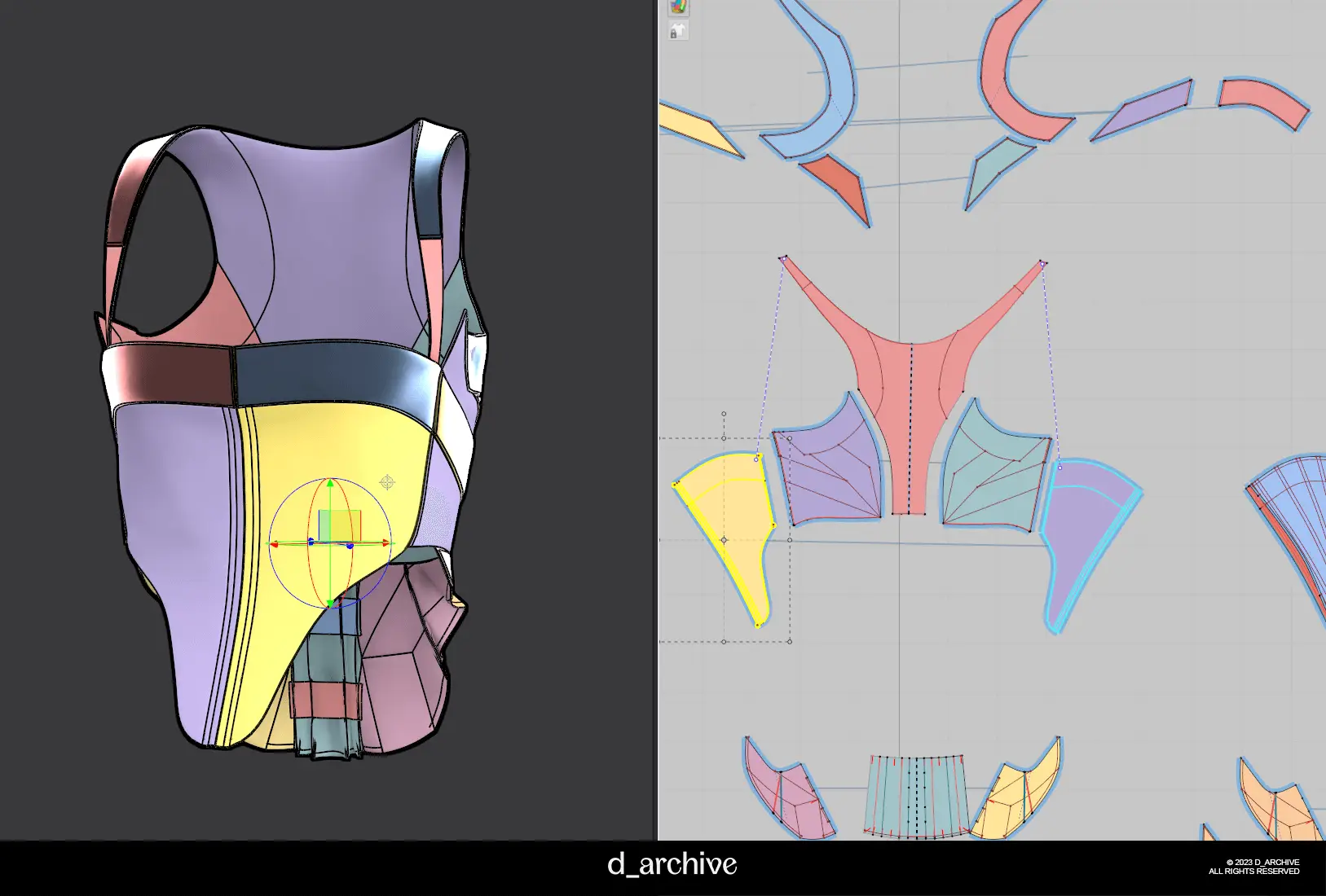The width and height of the screenshot is (1326, 896).
Task: Click the red horizontal arrow of the transform gizmo
Action: [x=385, y=542]
